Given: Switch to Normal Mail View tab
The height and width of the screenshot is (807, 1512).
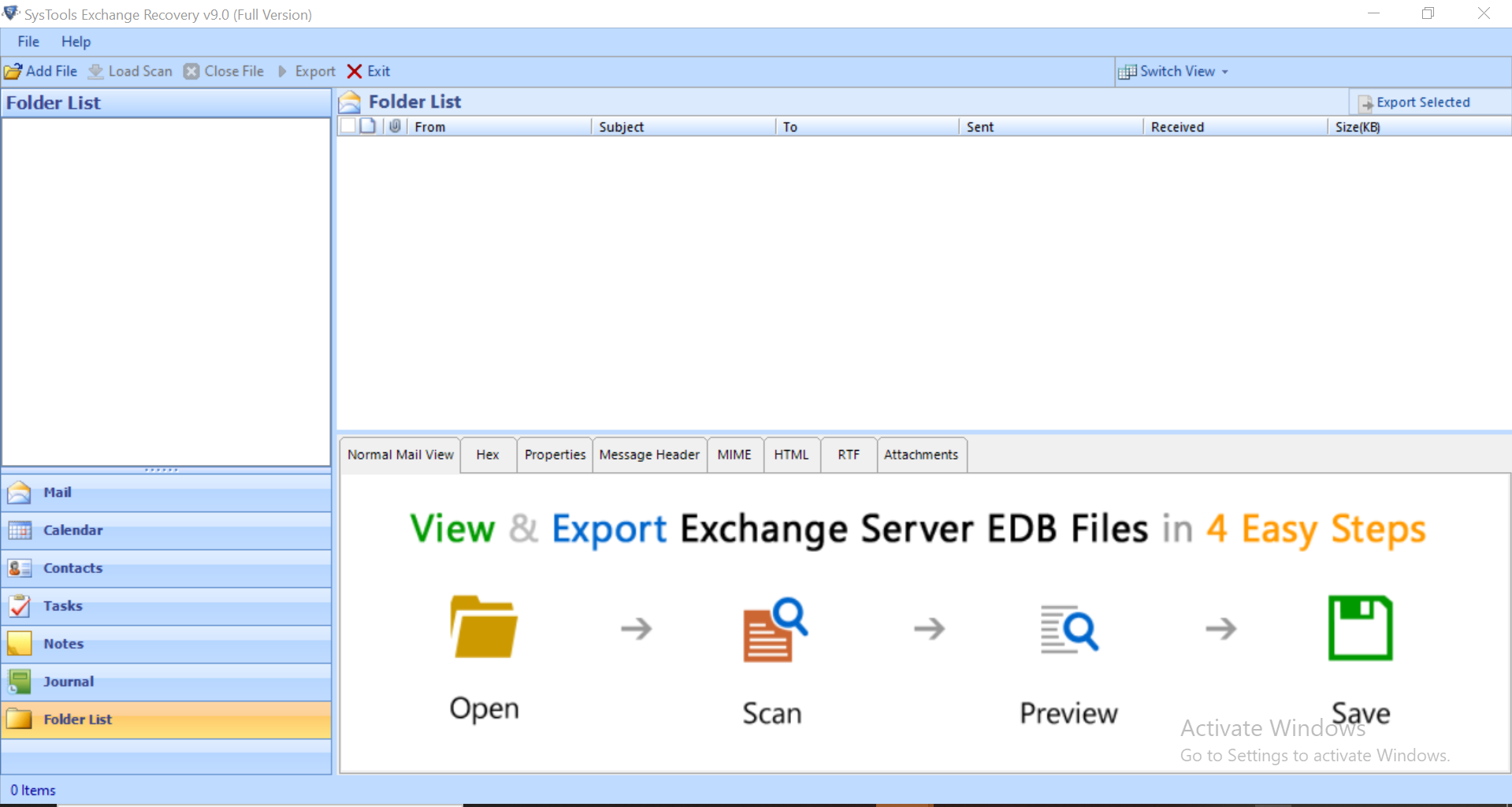Looking at the screenshot, I should pyautogui.click(x=400, y=455).
